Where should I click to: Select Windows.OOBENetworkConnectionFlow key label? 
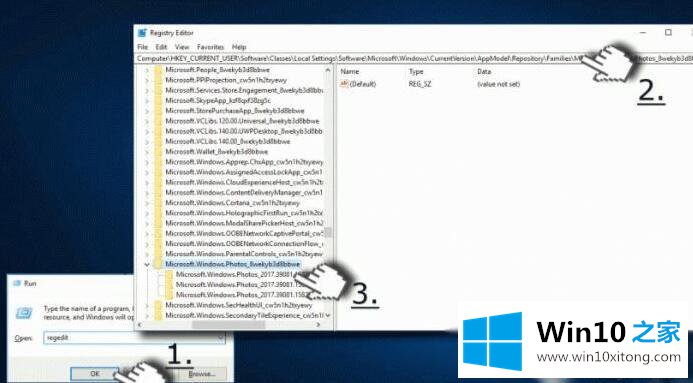click(244, 243)
